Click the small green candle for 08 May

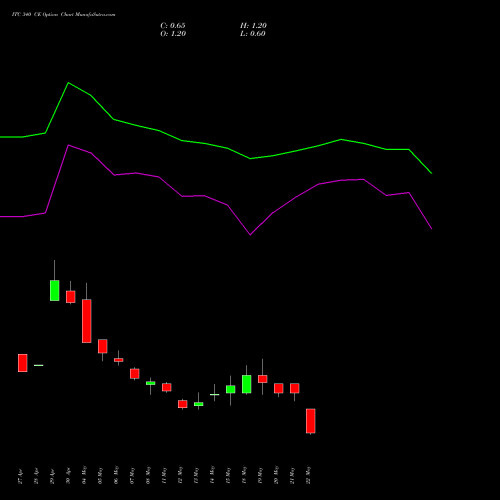point(151,383)
